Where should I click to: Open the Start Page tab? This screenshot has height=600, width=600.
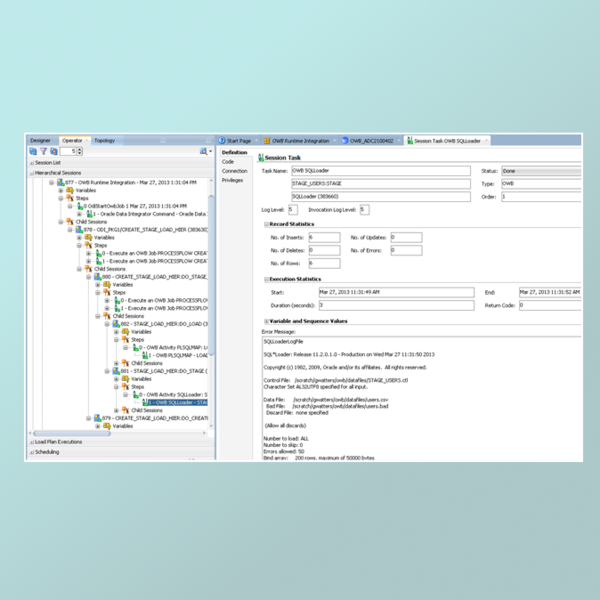click(238, 141)
